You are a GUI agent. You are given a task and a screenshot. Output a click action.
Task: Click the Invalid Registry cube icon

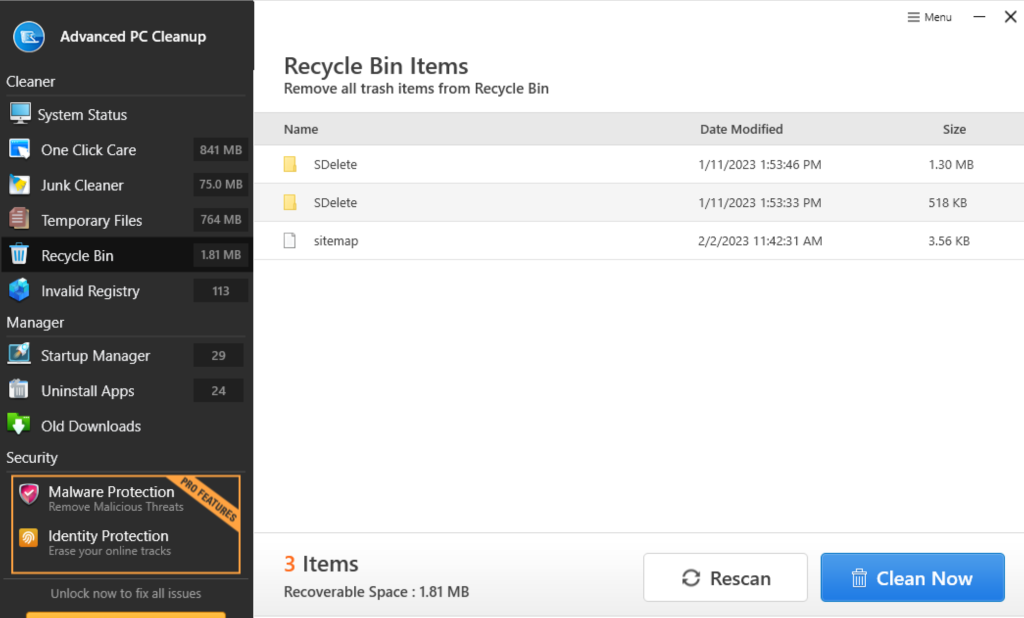point(19,289)
